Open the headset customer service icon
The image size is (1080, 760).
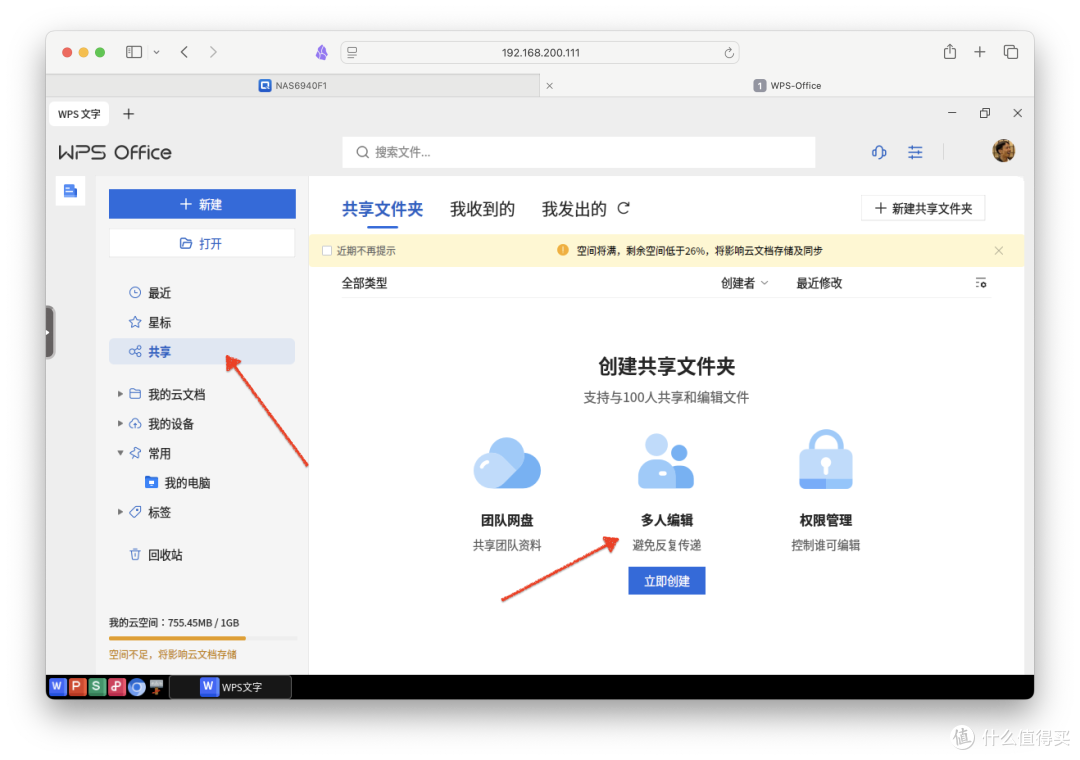point(878,152)
